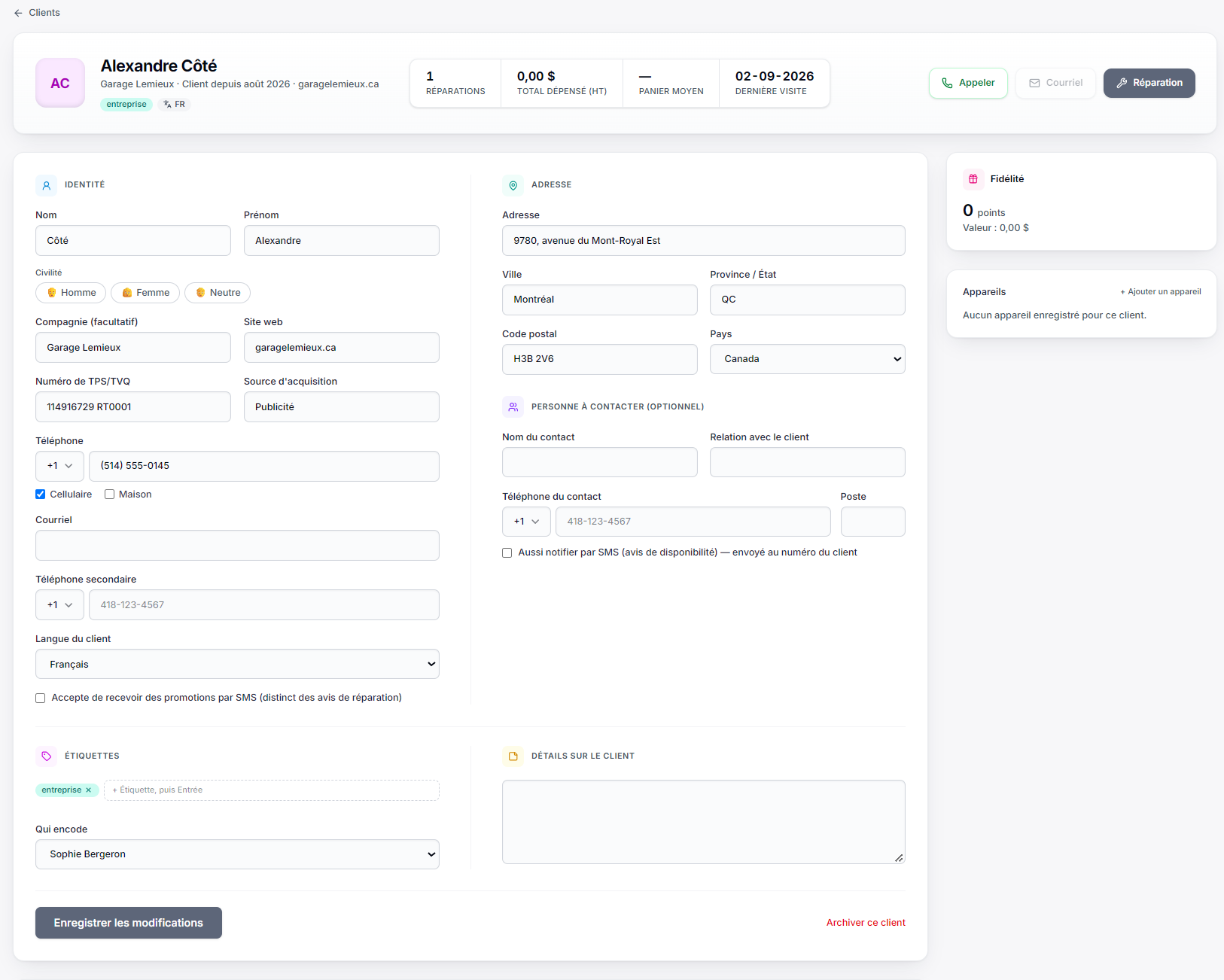Click the Appeler button
The height and width of the screenshot is (980, 1224).
968,84
